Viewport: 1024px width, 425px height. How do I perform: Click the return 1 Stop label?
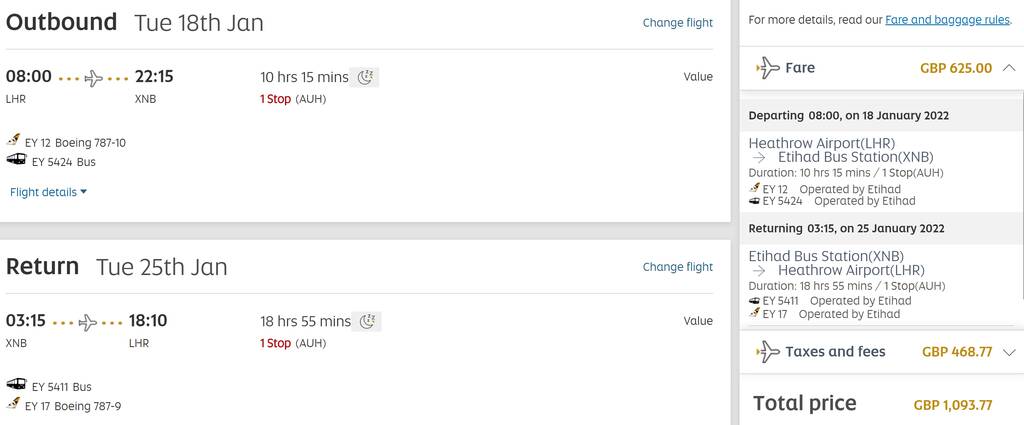[x=275, y=343]
